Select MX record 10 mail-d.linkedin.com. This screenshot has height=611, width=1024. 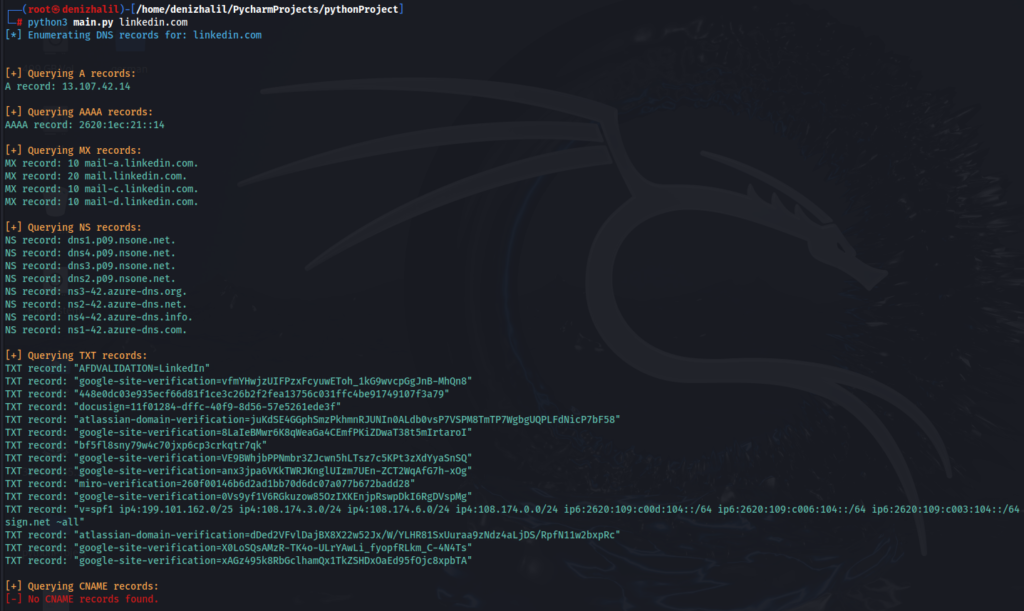(101, 202)
